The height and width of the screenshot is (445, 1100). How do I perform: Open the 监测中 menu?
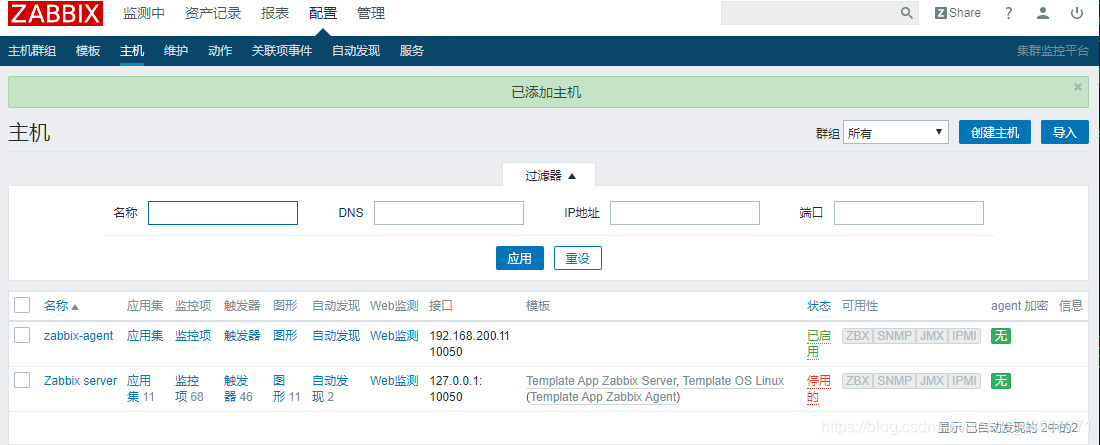click(144, 13)
